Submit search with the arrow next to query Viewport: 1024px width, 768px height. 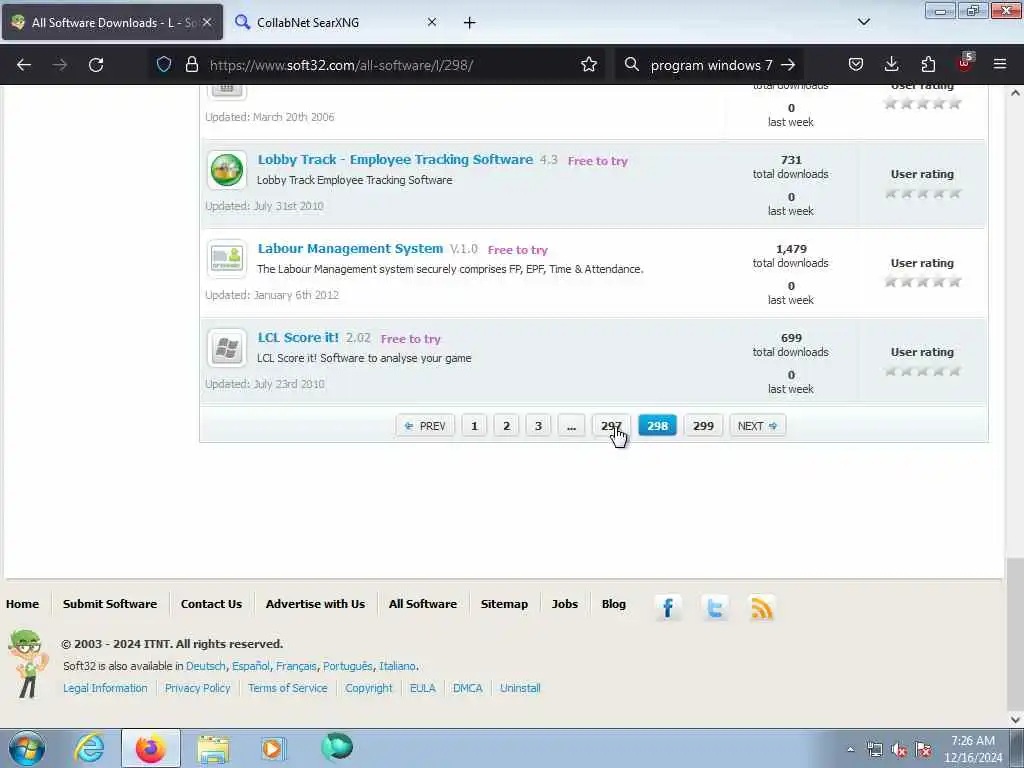click(788, 64)
